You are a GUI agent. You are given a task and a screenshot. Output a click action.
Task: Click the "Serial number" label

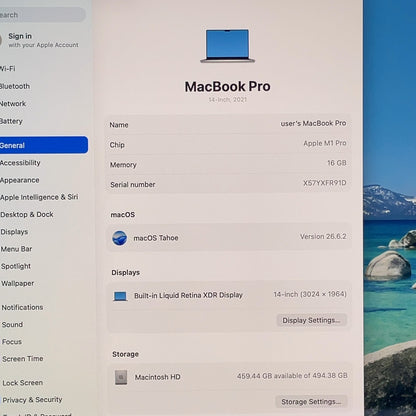coord(133,185)
